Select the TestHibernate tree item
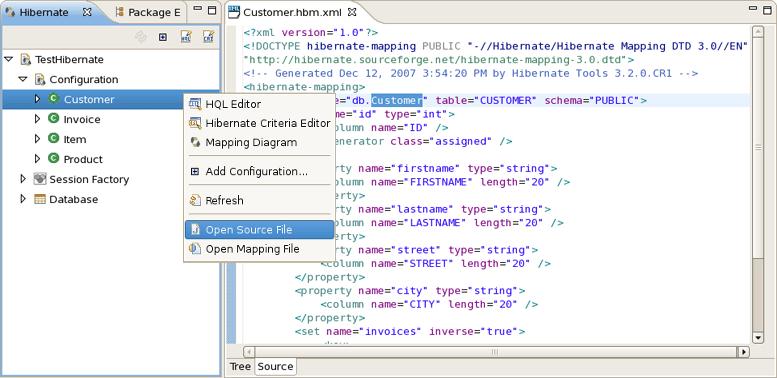The image size is (777, 378). pos(69,59)
